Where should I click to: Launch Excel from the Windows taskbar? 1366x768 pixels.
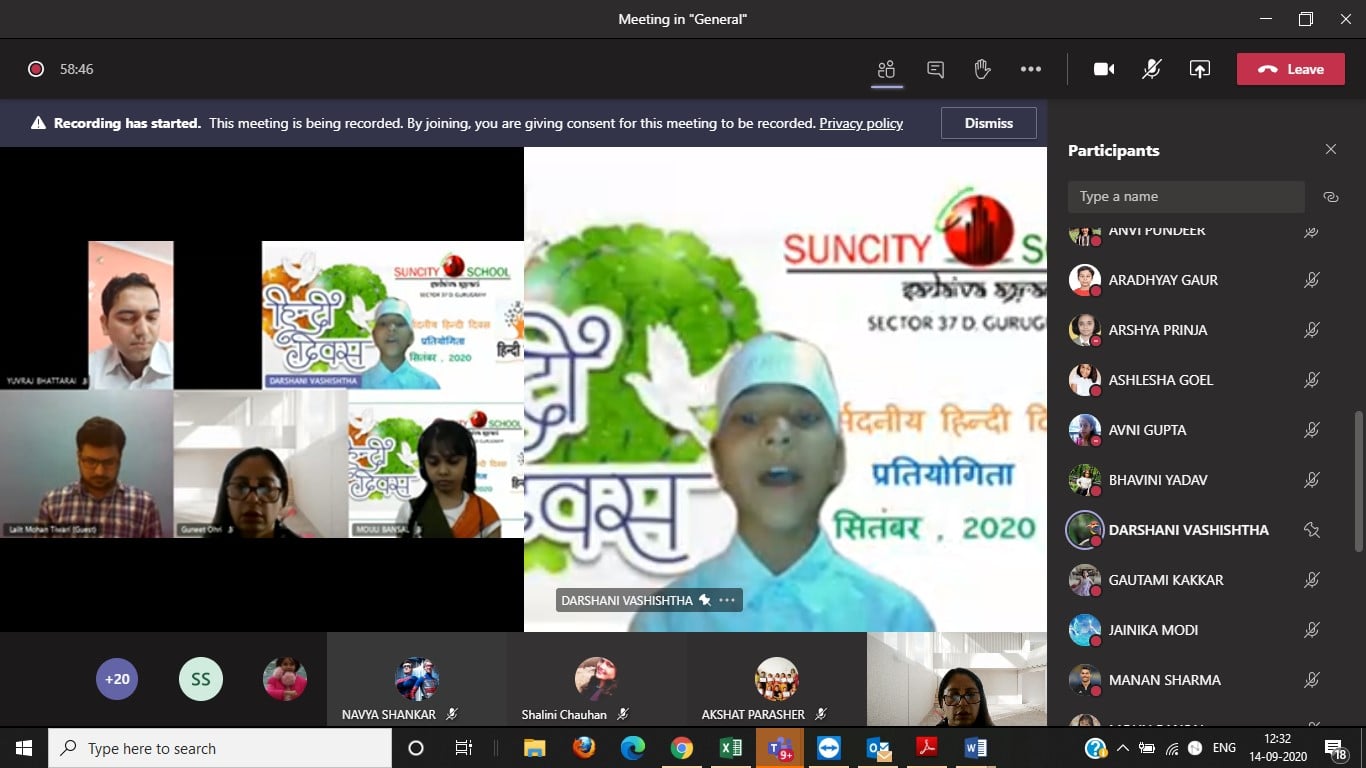pos(730,748)
